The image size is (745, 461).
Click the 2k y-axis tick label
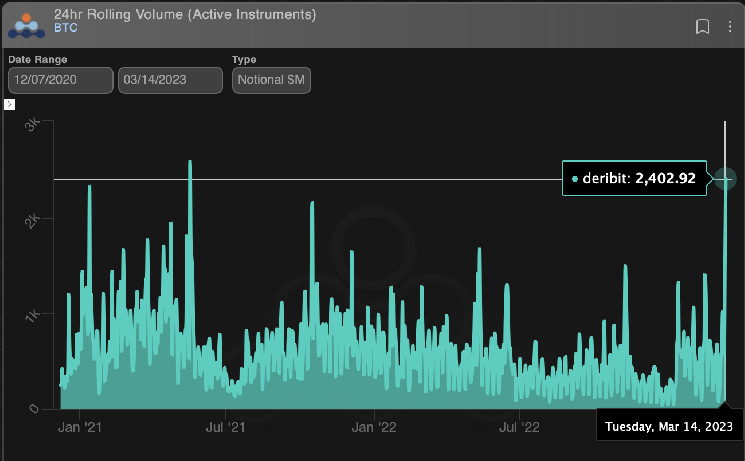point(32,219)
